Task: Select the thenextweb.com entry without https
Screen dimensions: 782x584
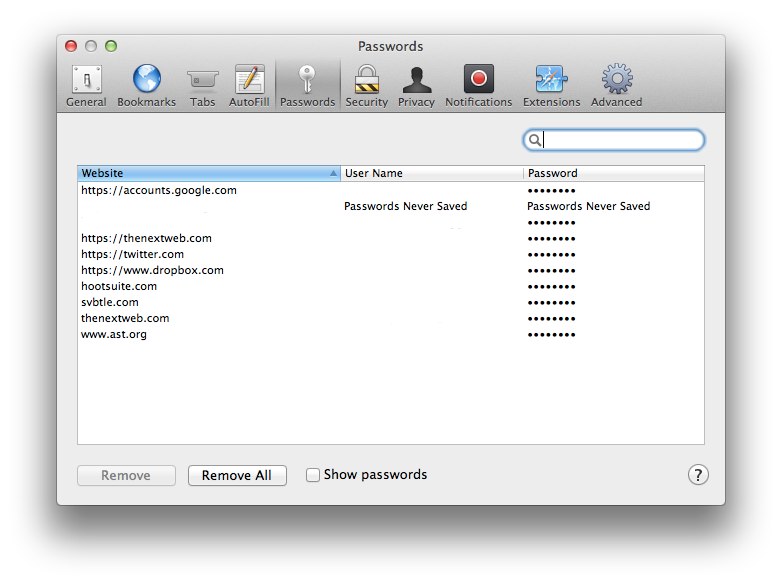Action: tap(391, 318)
